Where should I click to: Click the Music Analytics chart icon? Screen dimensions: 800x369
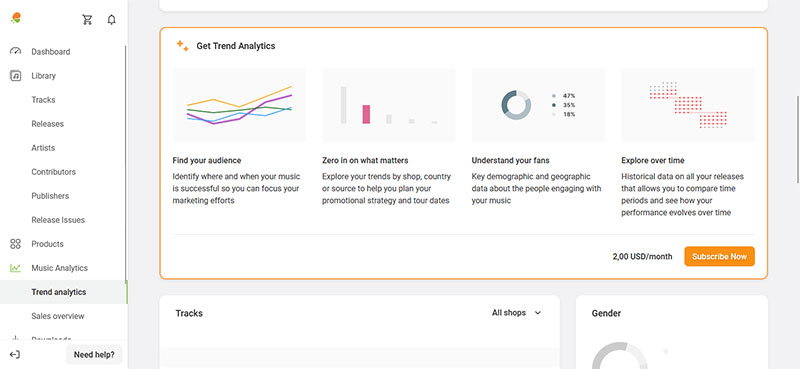(x=15, y=268)
